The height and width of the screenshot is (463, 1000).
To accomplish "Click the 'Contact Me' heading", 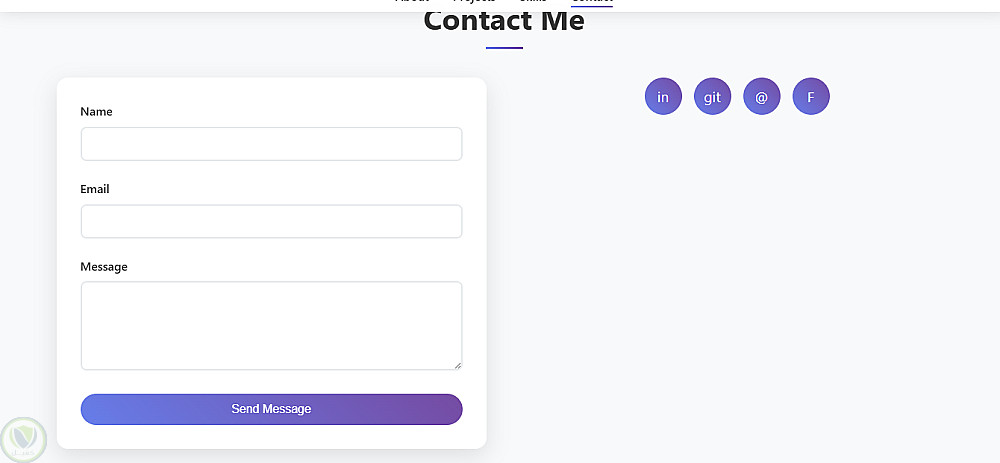I will pos(504,22).
